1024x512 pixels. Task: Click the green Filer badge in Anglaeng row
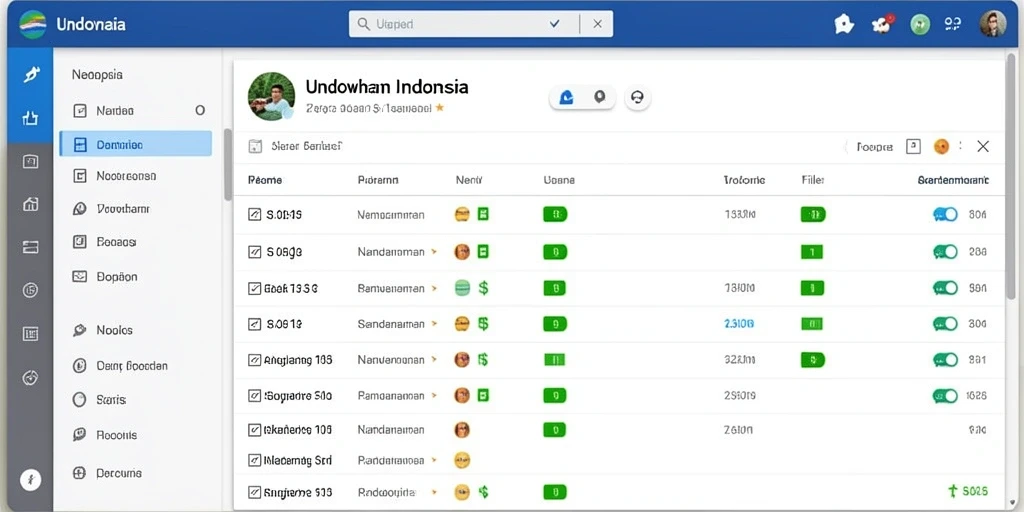(813, 360)
